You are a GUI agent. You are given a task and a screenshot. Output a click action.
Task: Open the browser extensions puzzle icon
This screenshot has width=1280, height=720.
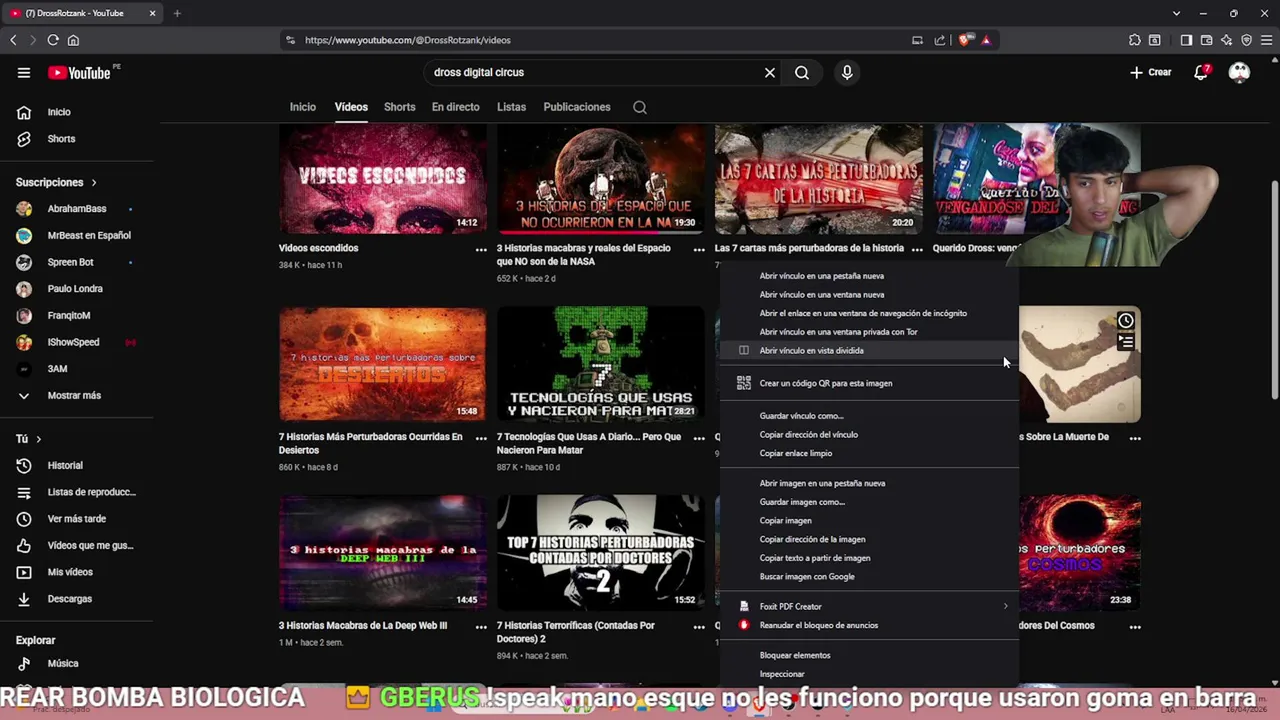1135,40
